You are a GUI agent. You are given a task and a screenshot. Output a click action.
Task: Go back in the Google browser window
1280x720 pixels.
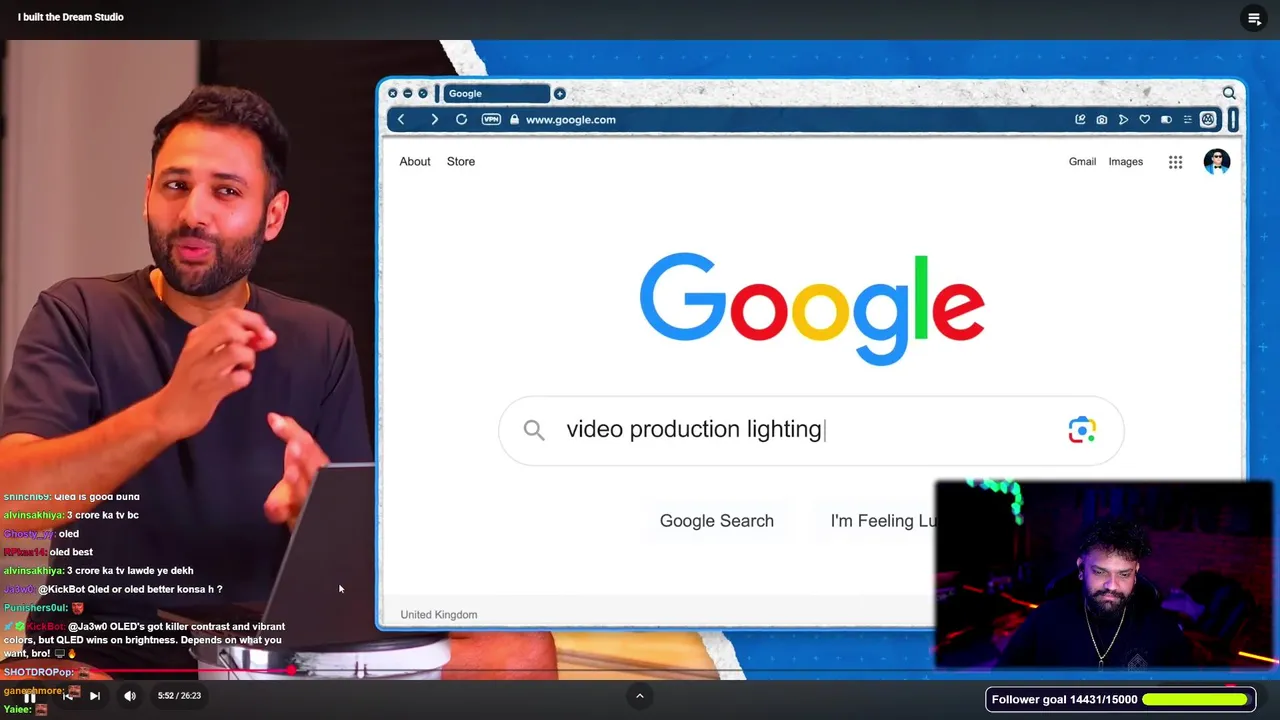pos(401,120)
